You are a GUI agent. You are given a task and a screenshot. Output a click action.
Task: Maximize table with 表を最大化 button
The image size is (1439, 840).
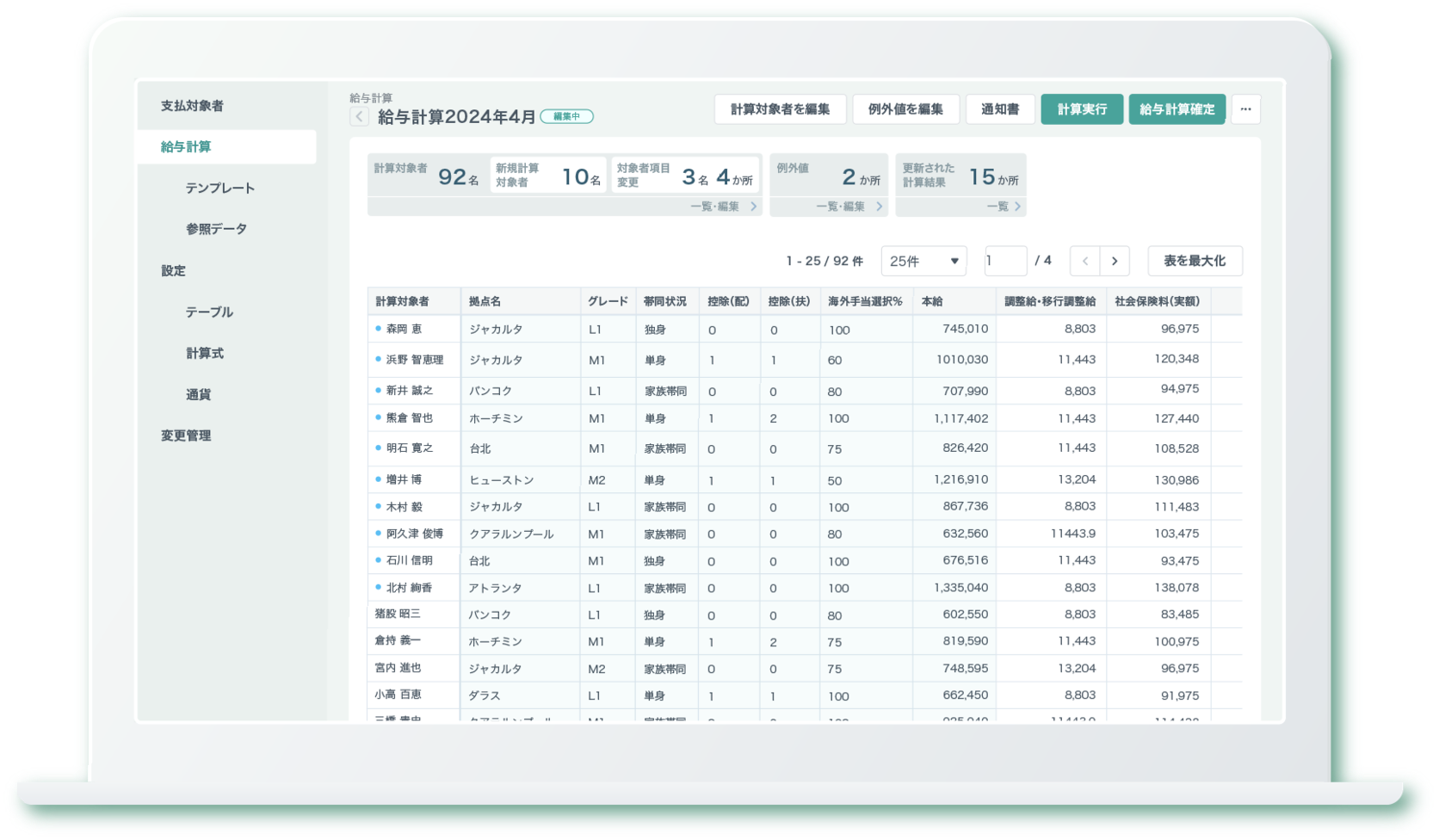coord(1195,261)
